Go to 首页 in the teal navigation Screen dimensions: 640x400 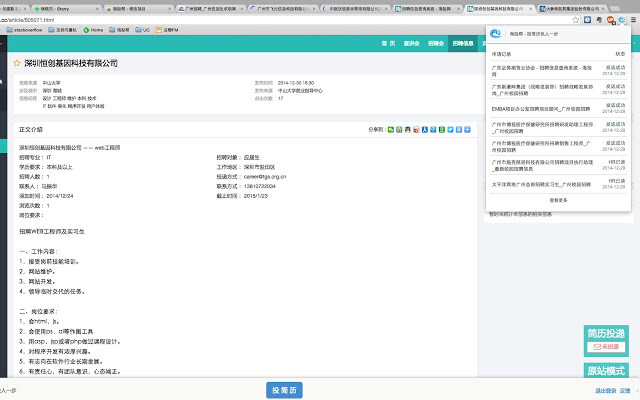point(388,43)
